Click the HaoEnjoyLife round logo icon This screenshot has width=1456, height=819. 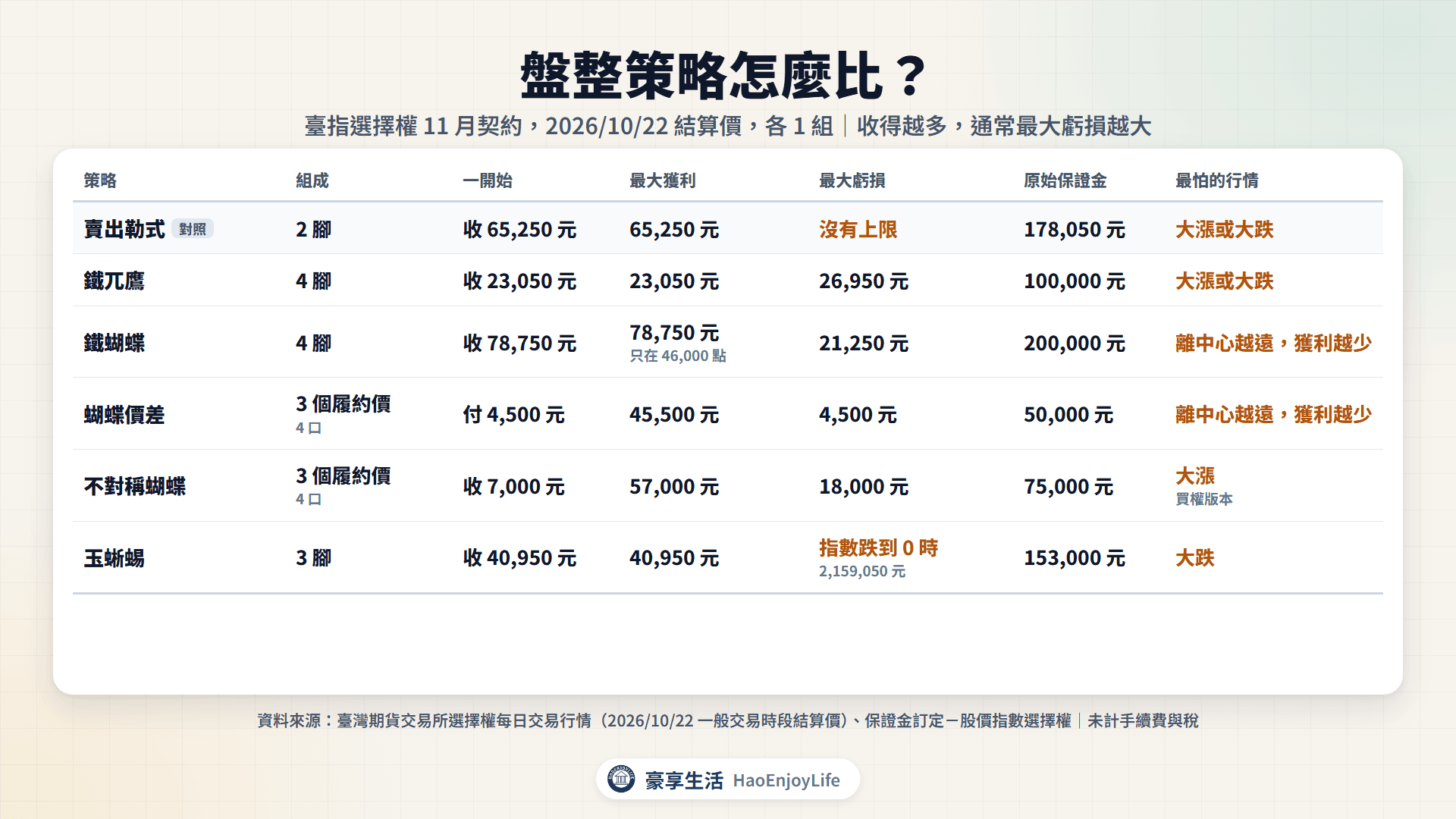[621, 779]
